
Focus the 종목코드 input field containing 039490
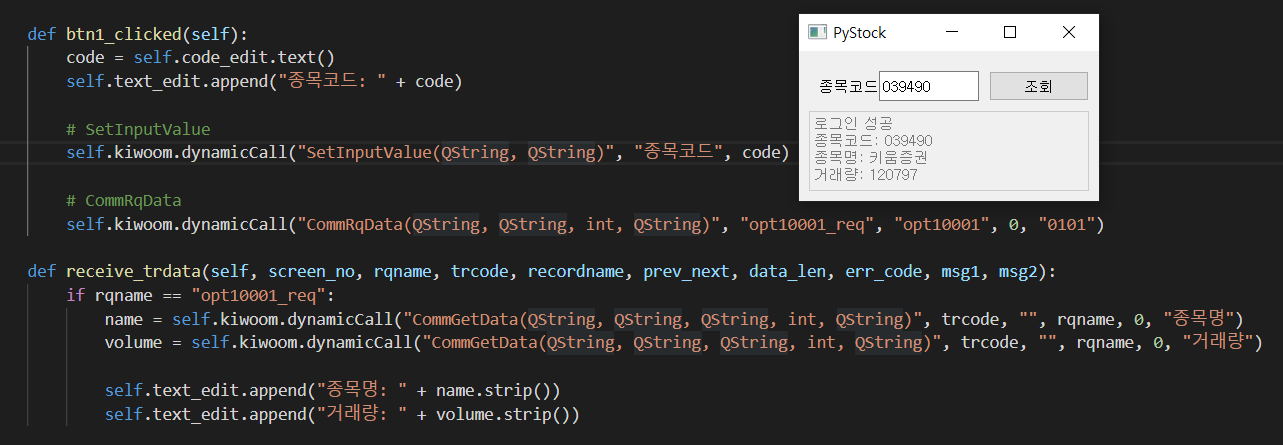click(x=928, y=86)
